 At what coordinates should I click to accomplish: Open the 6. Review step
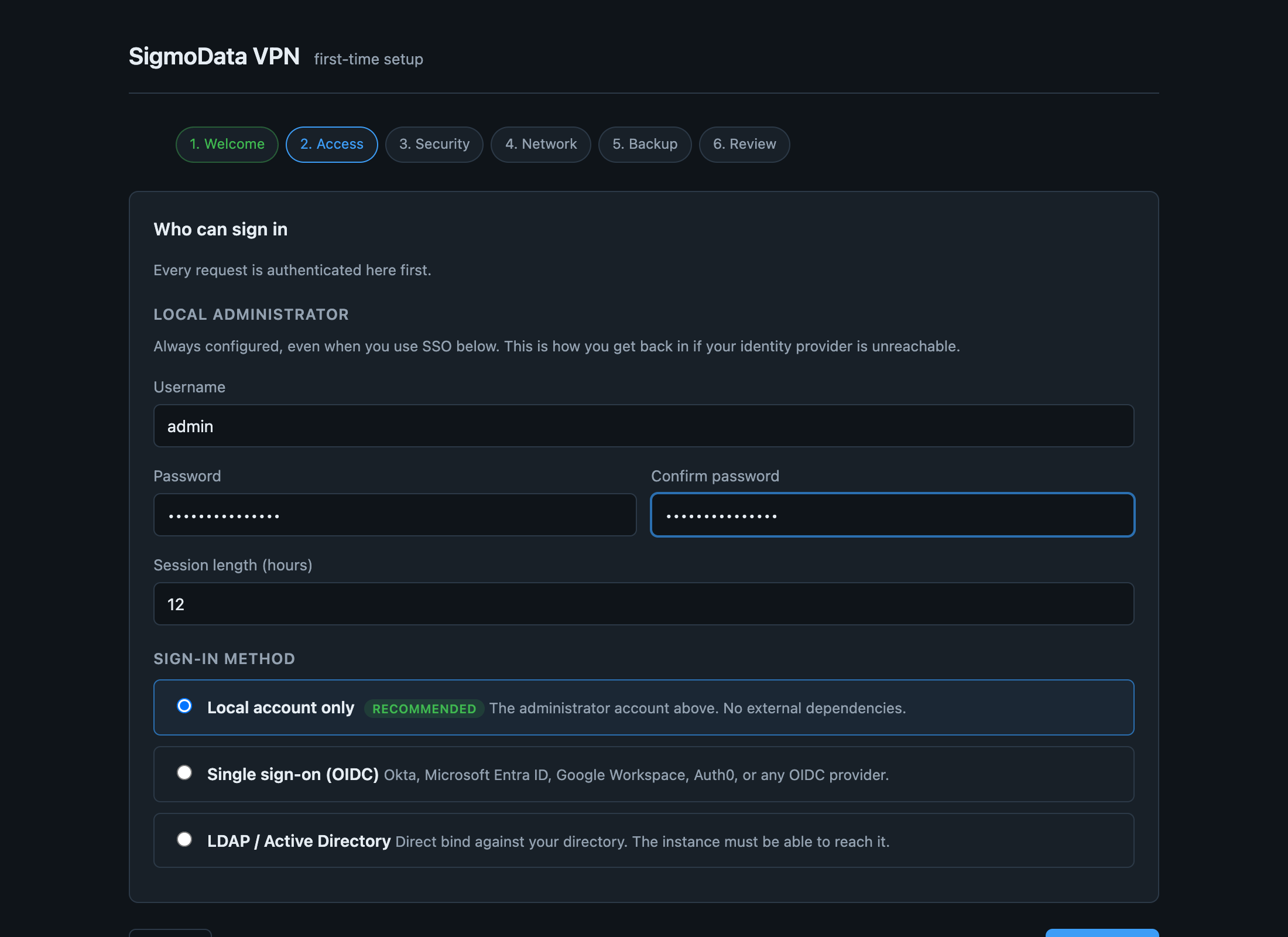pyautogui.click(x=744, y=144)
